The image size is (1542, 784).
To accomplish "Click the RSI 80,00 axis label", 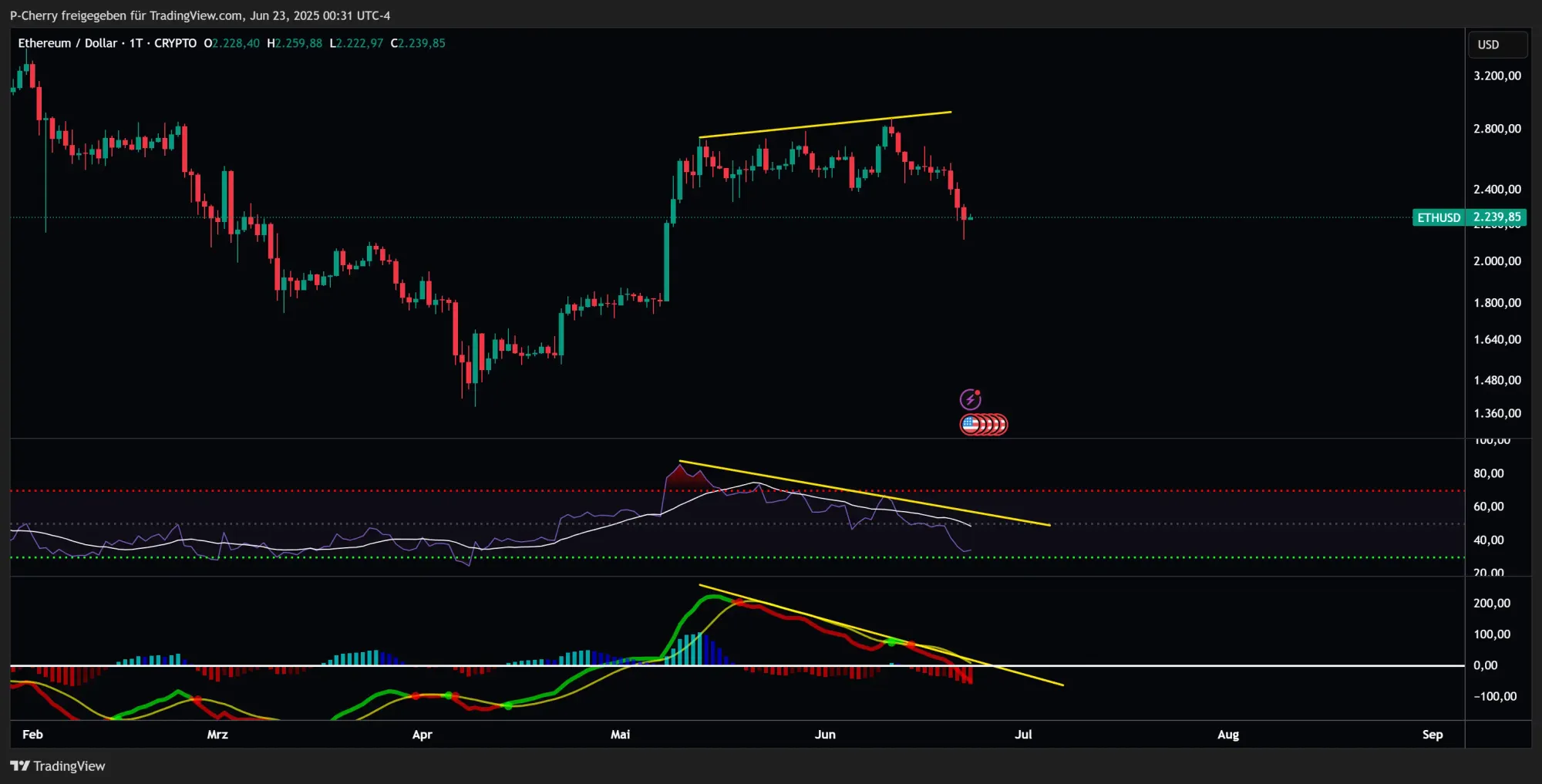I will point(1489,473).
